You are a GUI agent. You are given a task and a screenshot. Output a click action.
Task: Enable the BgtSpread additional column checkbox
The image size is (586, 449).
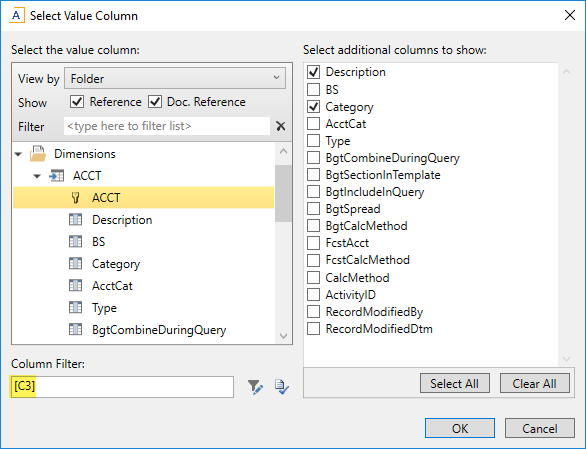(314, 209)
